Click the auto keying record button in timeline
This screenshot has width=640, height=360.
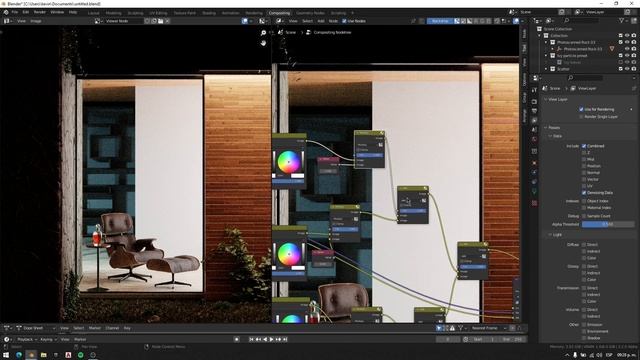[x=237, y=339]
